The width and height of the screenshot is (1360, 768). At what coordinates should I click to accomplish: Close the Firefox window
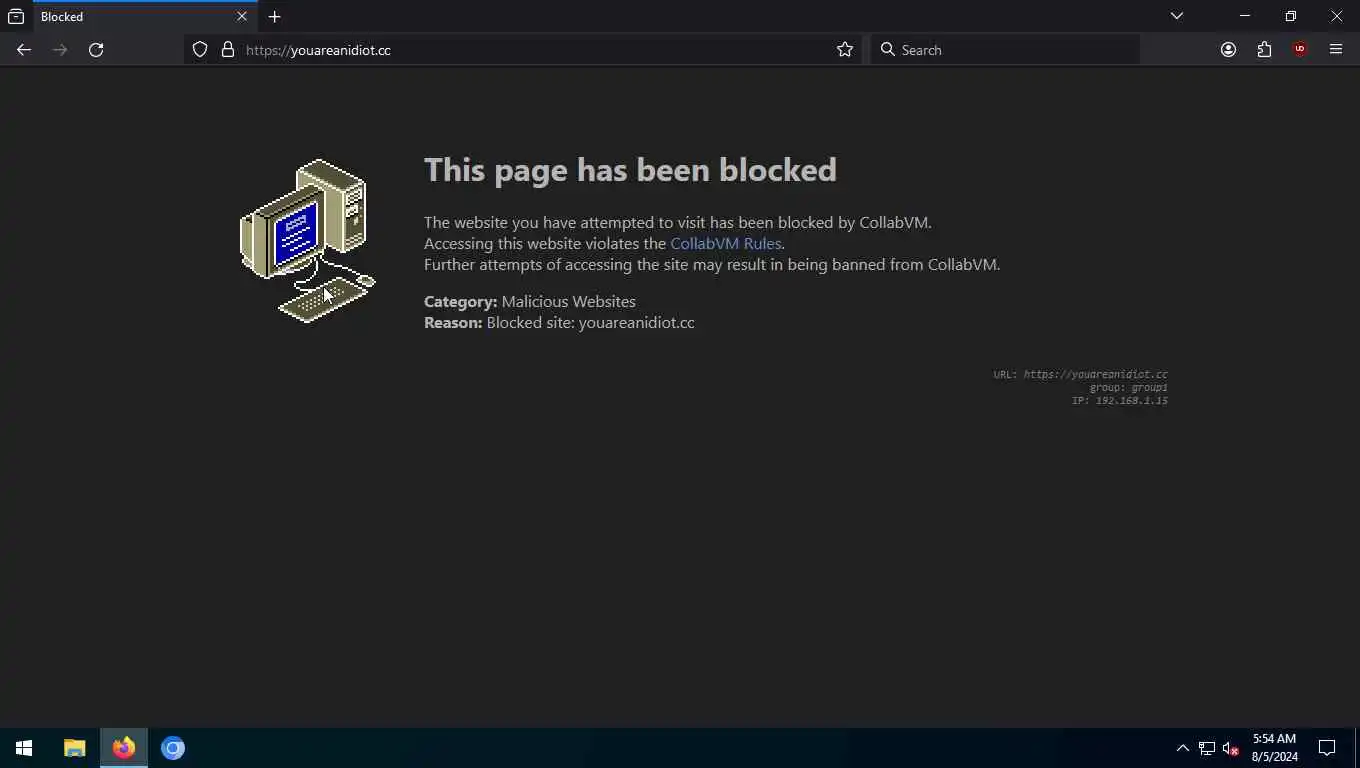click(x=1337, y=16)
